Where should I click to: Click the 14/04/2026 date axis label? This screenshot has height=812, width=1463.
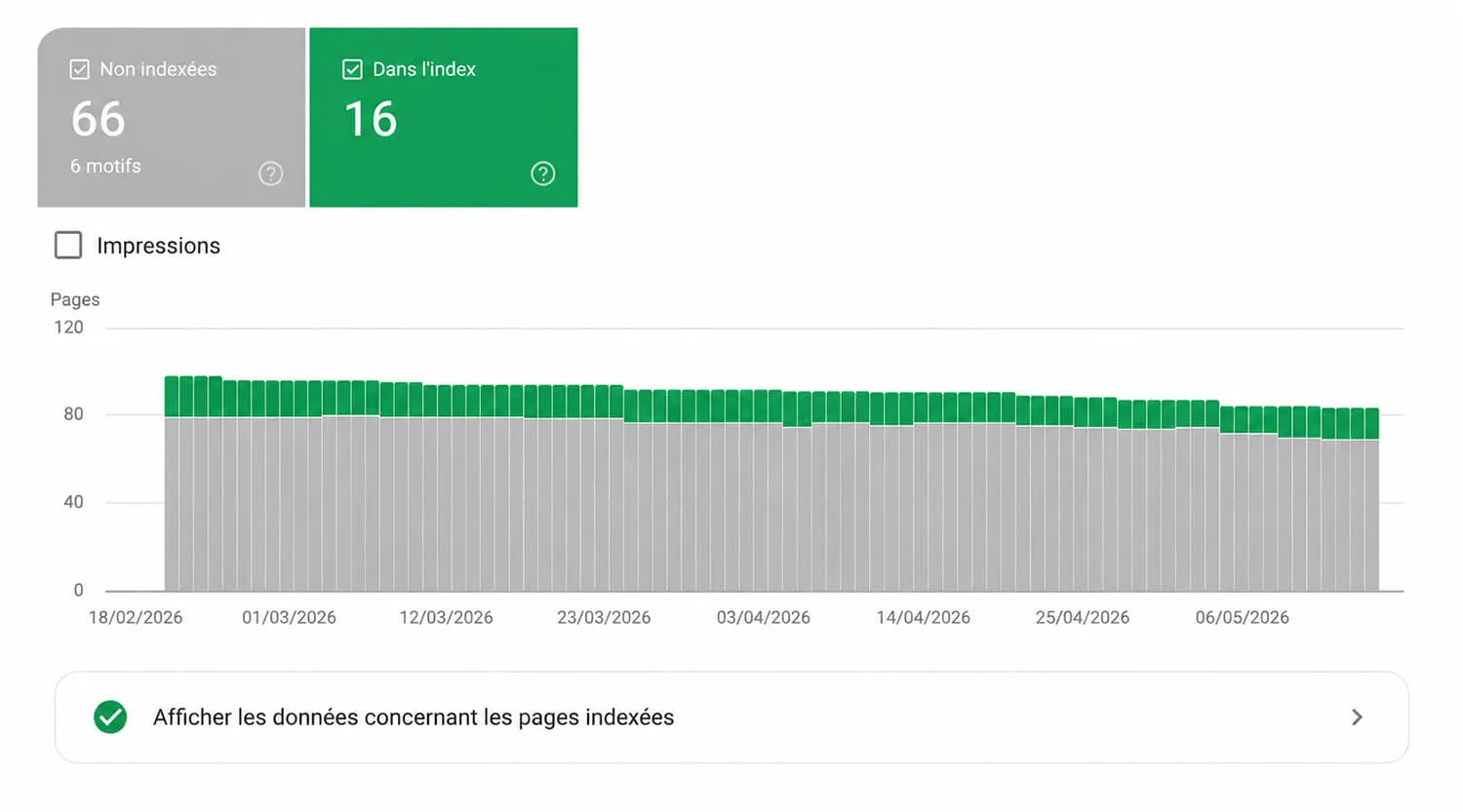pyautogui.click(x=924, y=617)
